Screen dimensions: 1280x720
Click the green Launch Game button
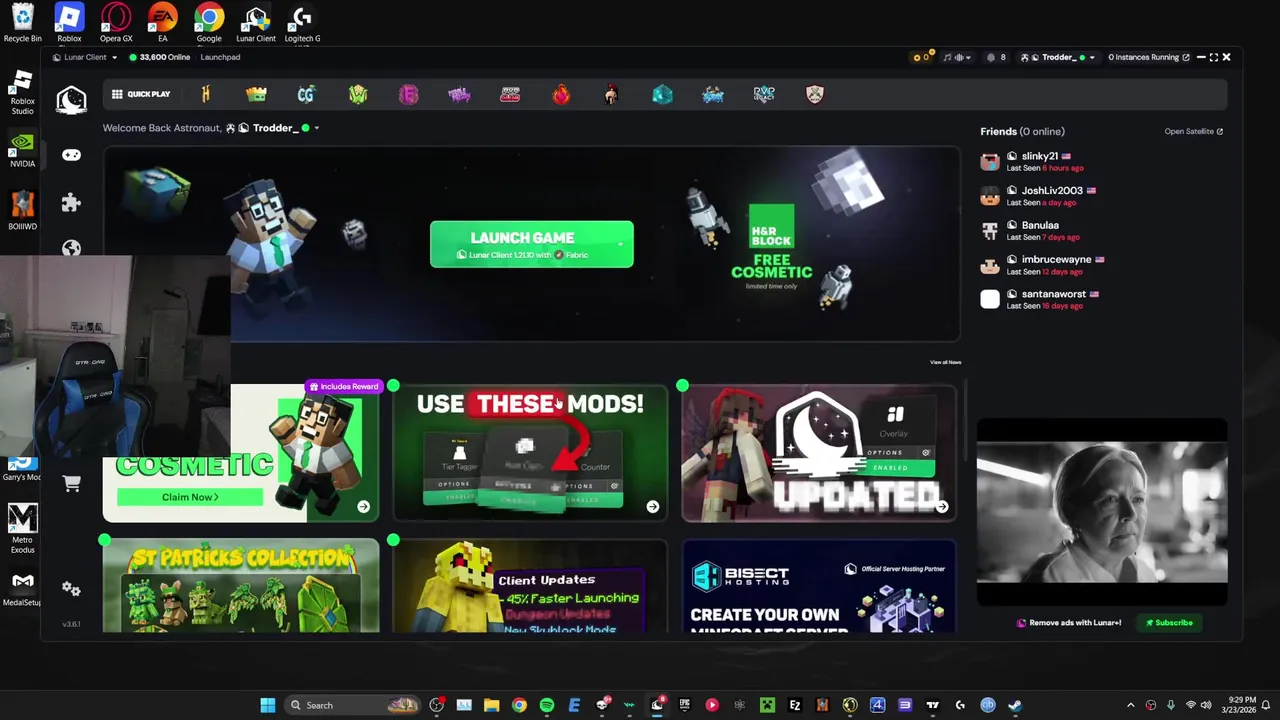coord(531,244)
